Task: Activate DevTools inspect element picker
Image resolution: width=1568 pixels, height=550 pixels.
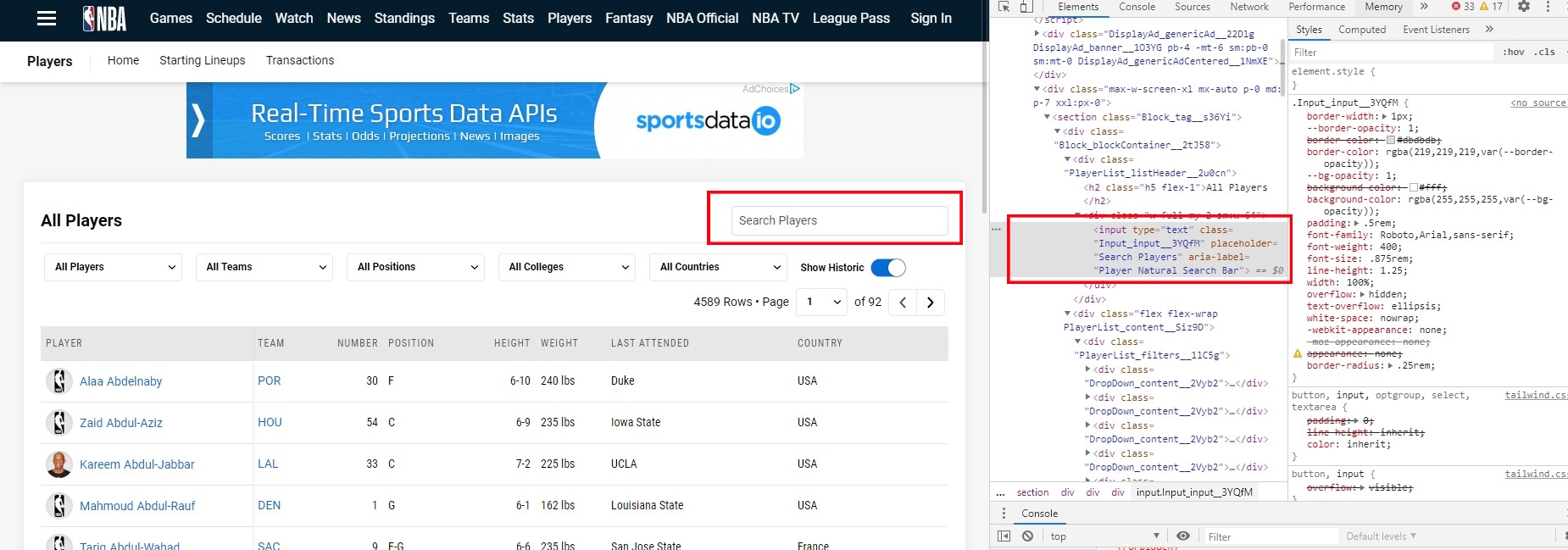Action: (x=1004, y=7)
